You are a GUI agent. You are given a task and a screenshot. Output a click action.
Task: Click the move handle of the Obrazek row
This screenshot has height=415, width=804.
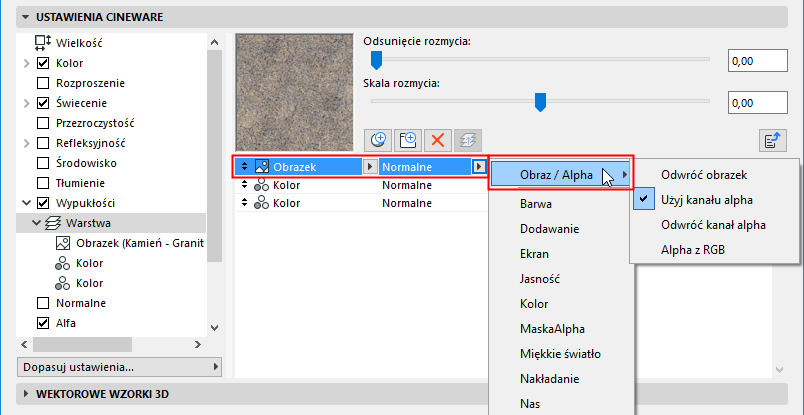pos(245,166)
